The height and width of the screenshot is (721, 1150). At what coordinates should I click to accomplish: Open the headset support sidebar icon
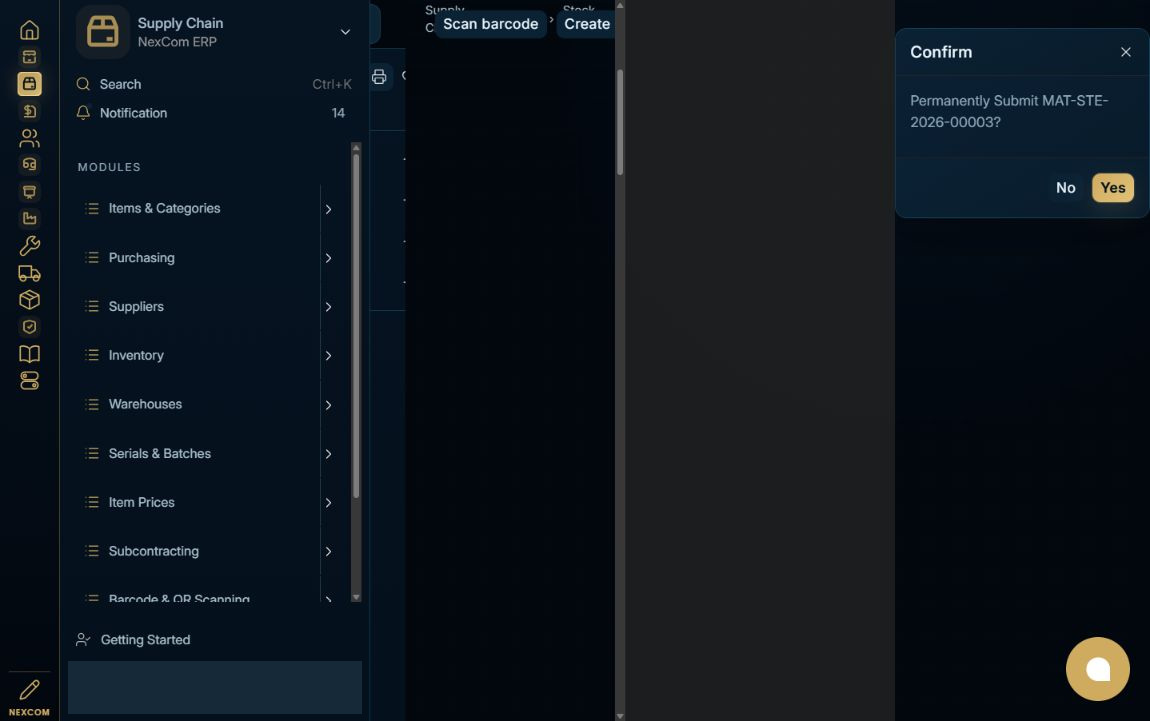(29, 164)
